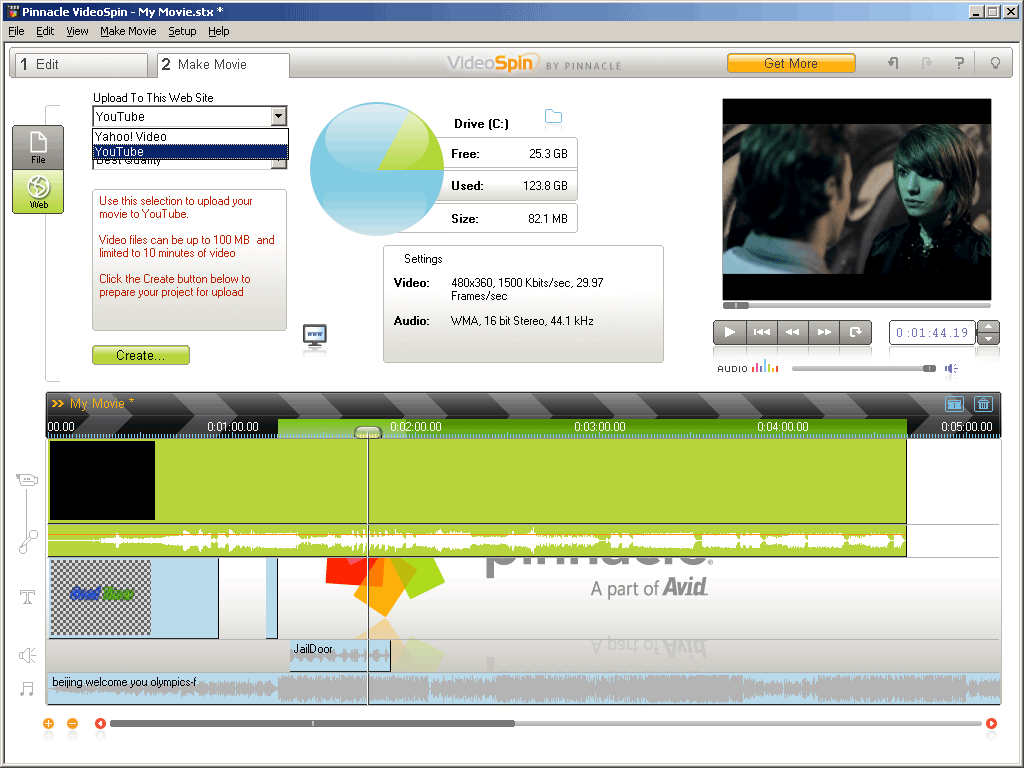Screen dimensions: 1024x768
Task: Open the Make Movie menu
Action: tap(128, 31)
